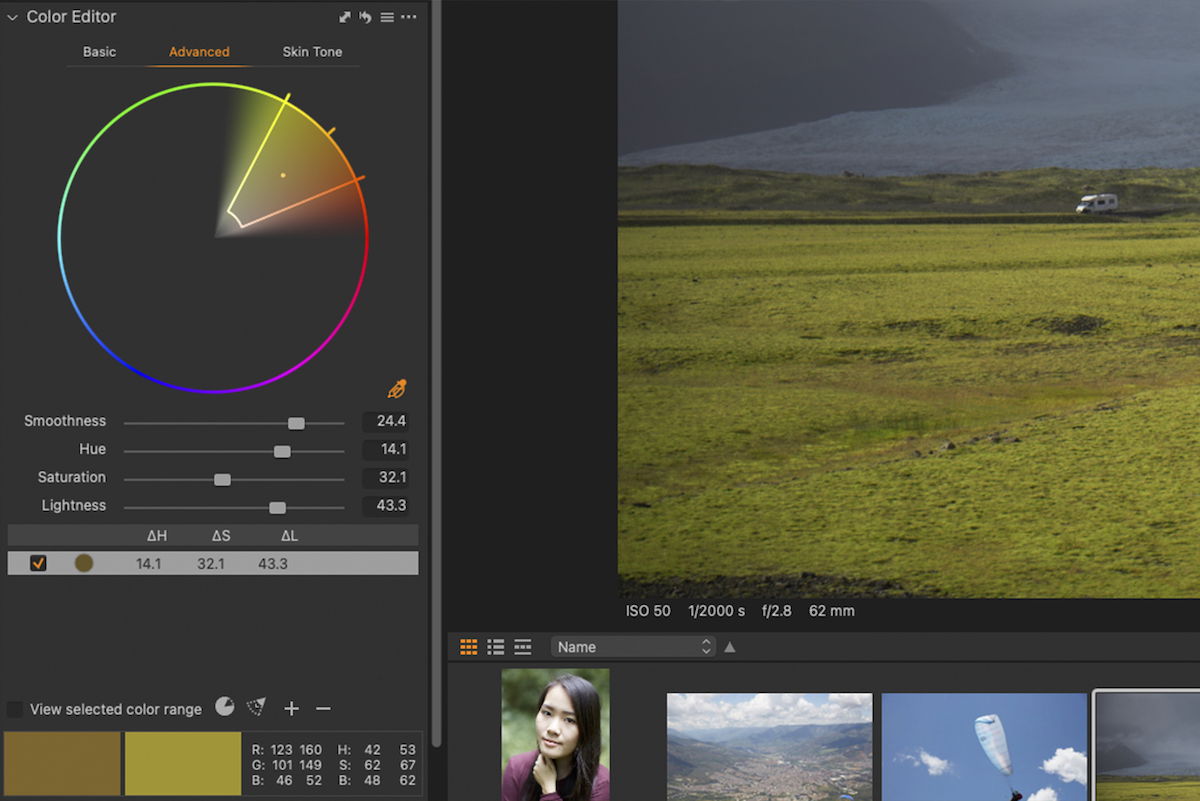Click the full color wheel range icon
This screenshot has width=1200, height=801.
[224, 708]
